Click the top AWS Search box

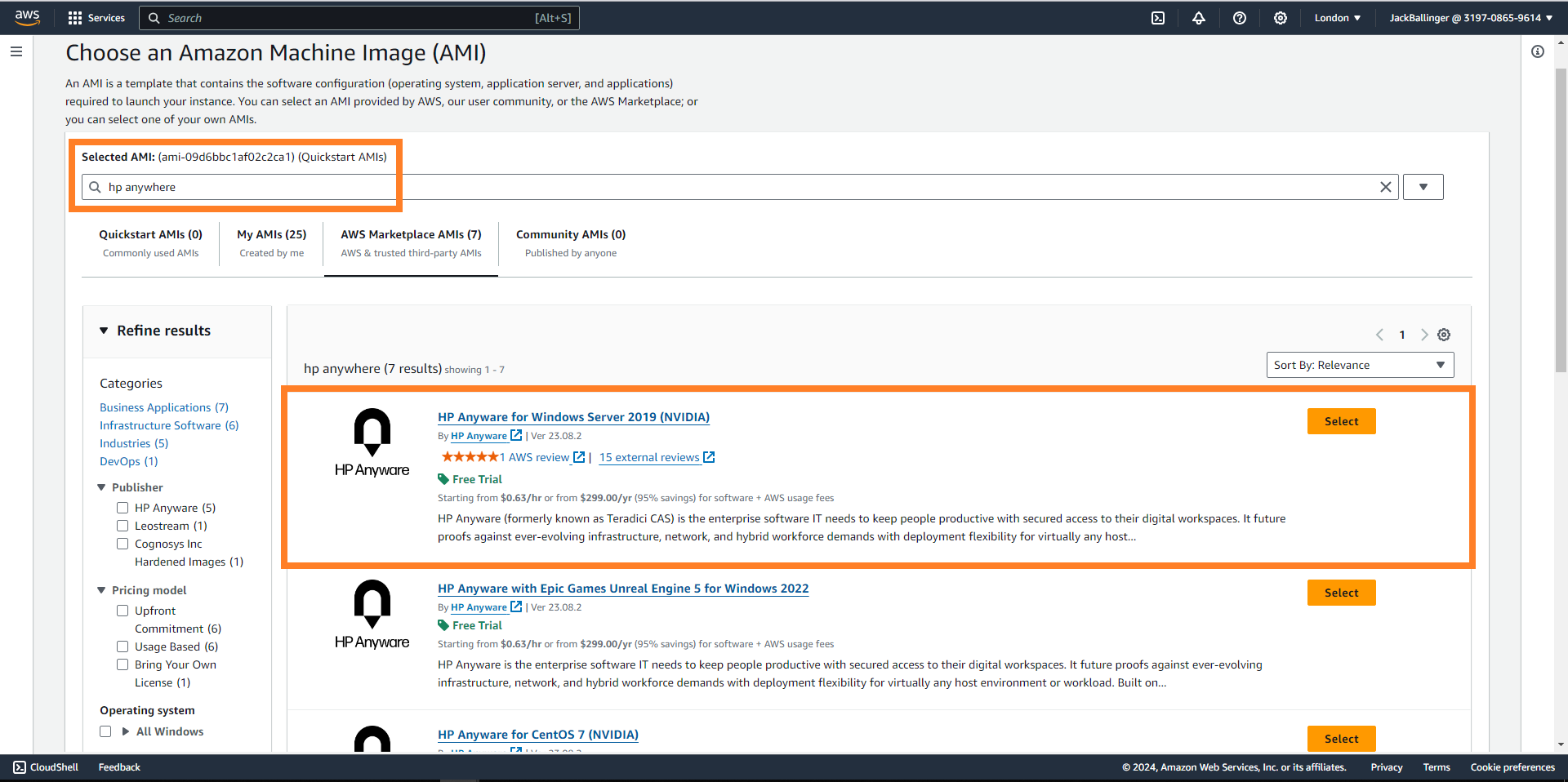click(x=359, y=18)
